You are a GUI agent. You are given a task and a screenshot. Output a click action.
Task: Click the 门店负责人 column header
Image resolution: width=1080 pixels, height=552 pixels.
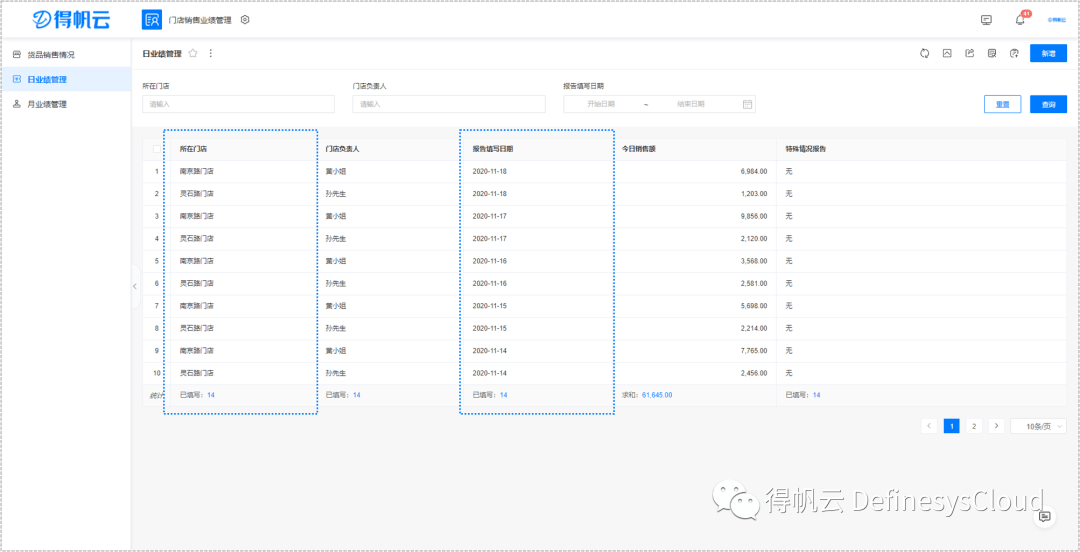[343, 149]
